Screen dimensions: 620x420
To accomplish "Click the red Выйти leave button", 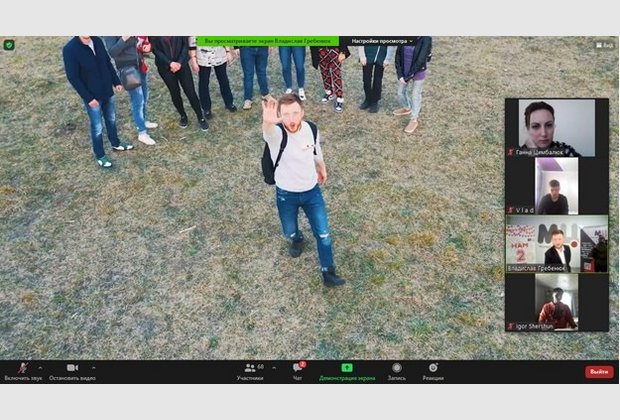I will (599, 372).
